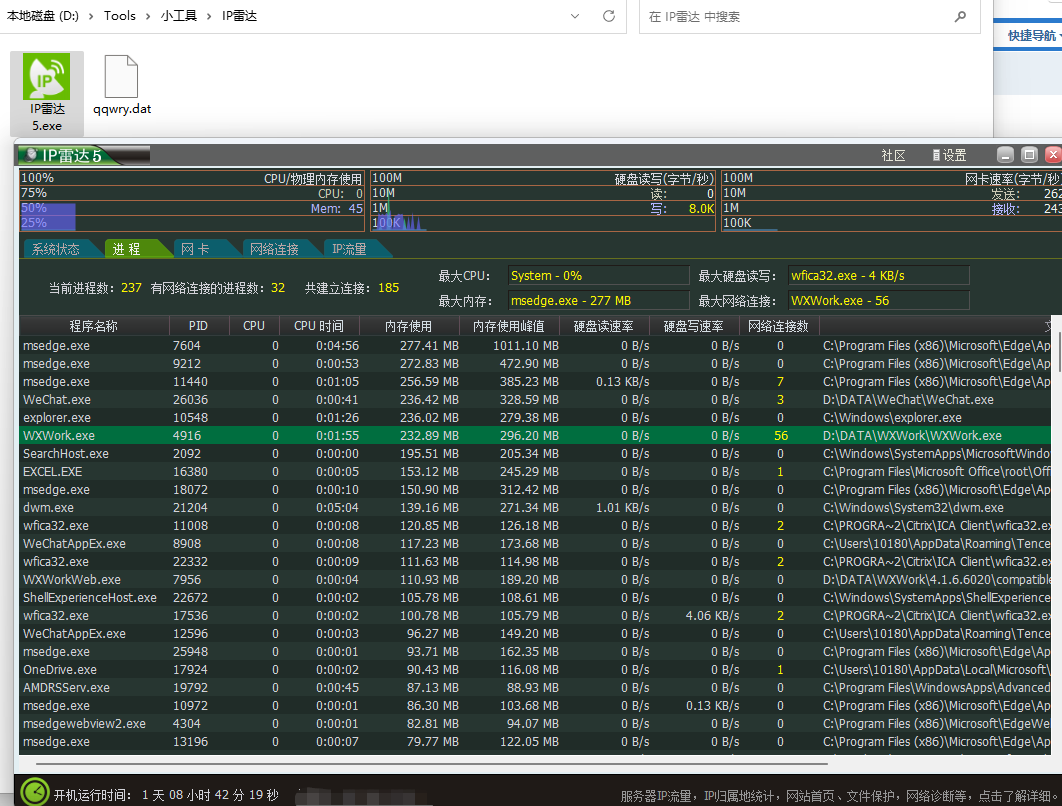
Task: Select the WXWork.exe process row
Action: (x=535, y=436)
